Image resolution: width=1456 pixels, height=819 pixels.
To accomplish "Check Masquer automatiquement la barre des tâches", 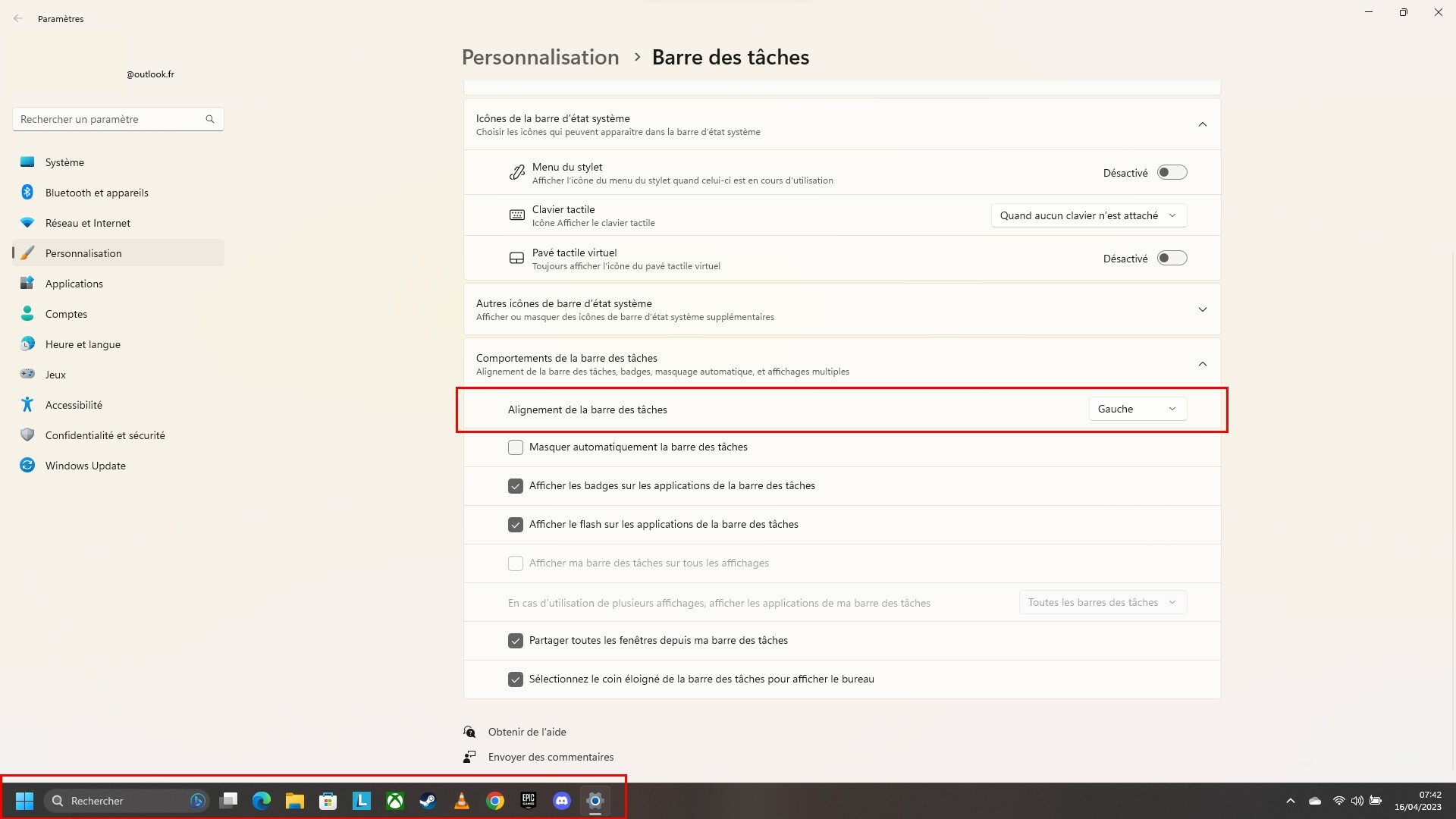I will pyautogui.click(x=516, y=447).
